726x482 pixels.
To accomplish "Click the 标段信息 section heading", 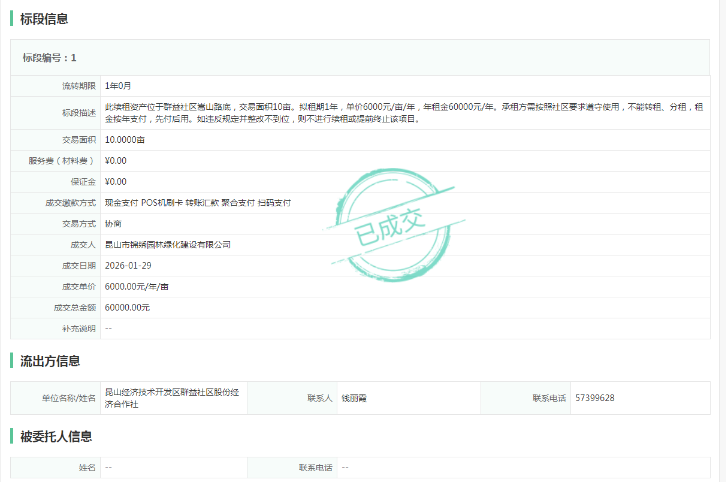I will point(44,18).
